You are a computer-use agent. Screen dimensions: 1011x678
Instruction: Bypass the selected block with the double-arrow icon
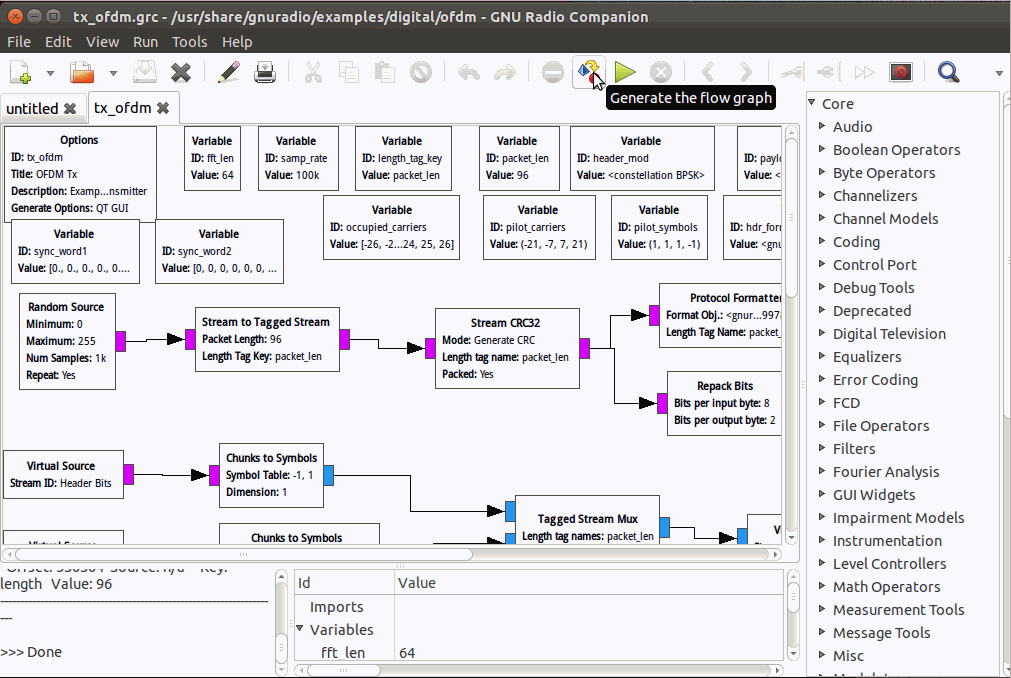click(864, 72)
